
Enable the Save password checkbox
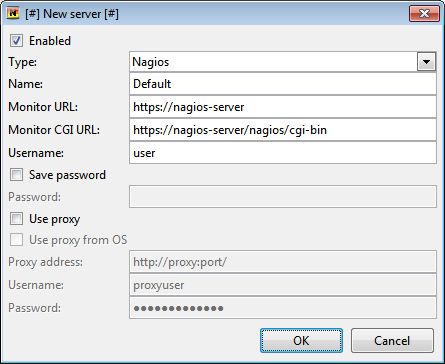pos(16,175)
